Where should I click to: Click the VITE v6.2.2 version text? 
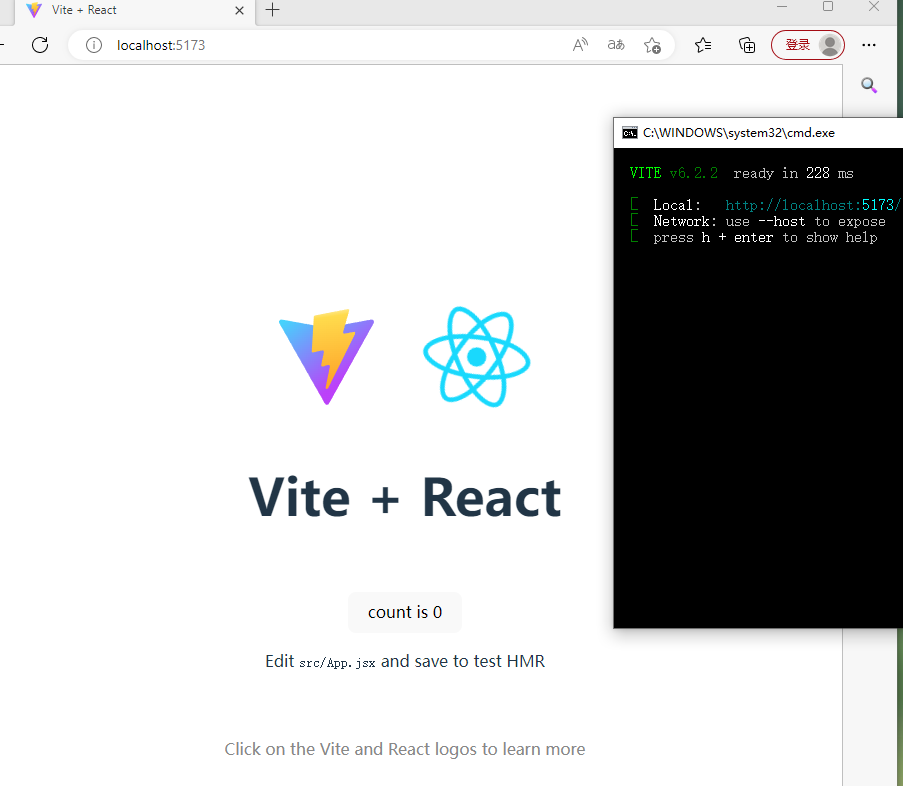click(673, 173)
